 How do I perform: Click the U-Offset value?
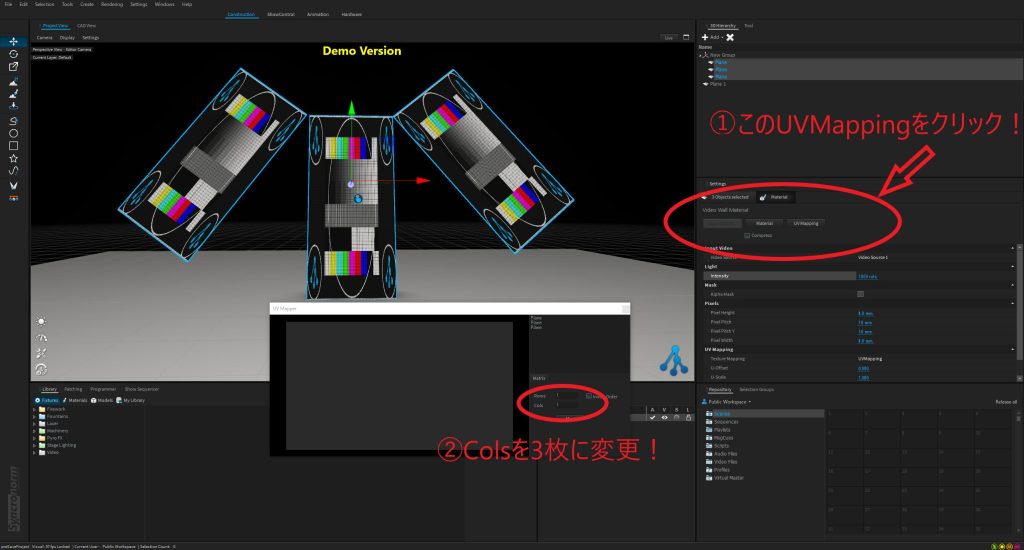coord(863,368)
